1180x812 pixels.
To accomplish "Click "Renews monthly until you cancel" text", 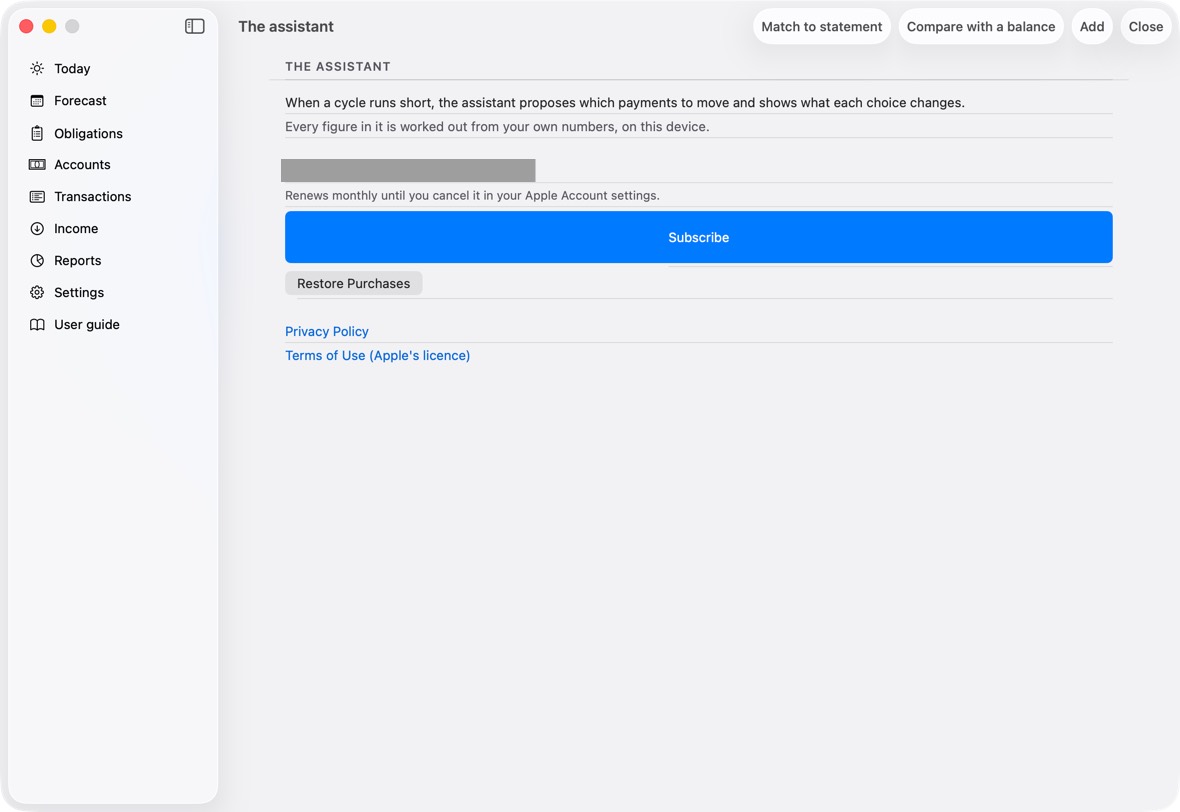I will [x=473, y=195].
